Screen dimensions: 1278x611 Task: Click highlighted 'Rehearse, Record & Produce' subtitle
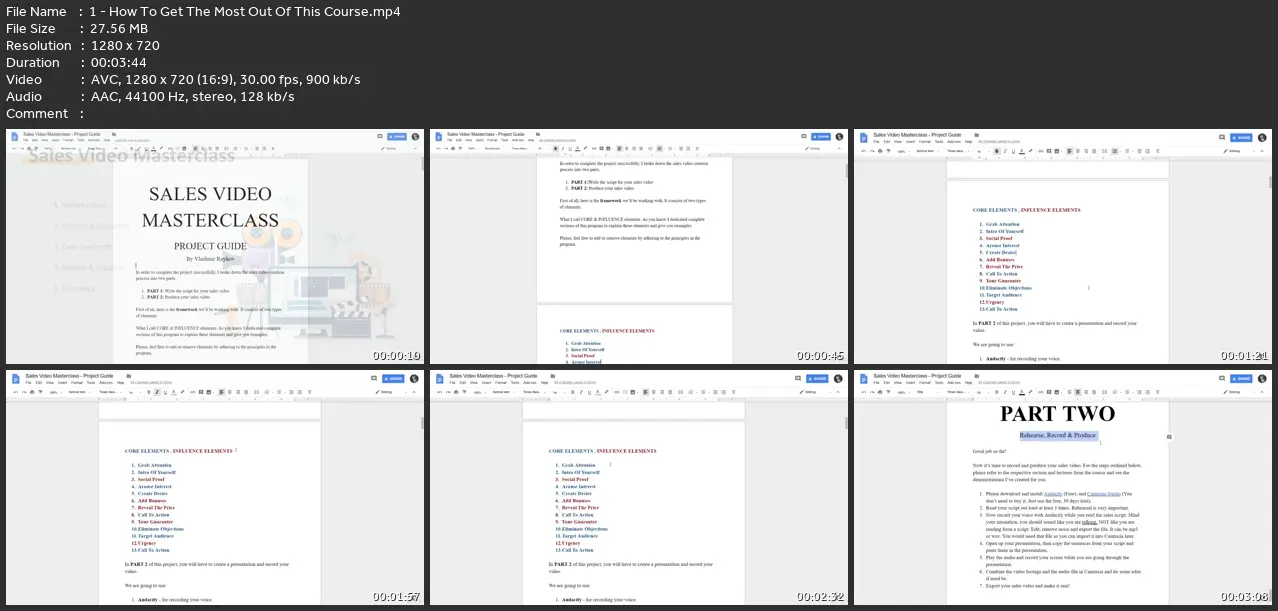click(1058, 436)
